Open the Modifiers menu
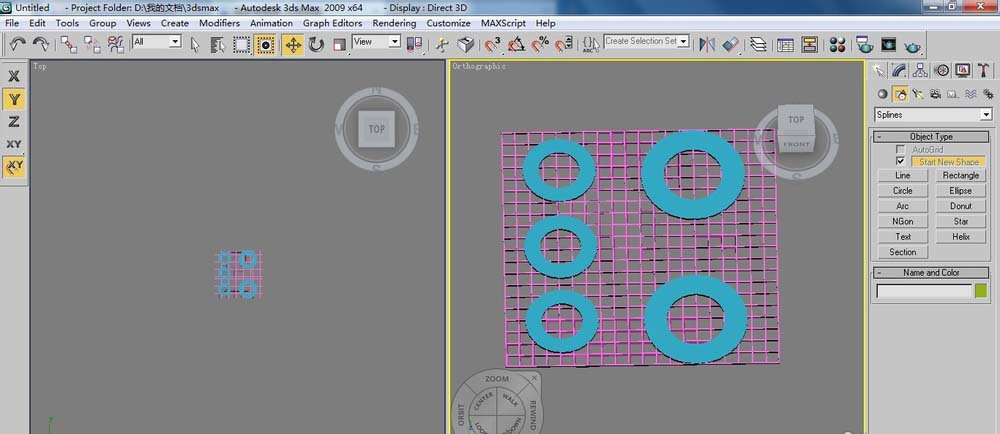 point(219,23)
